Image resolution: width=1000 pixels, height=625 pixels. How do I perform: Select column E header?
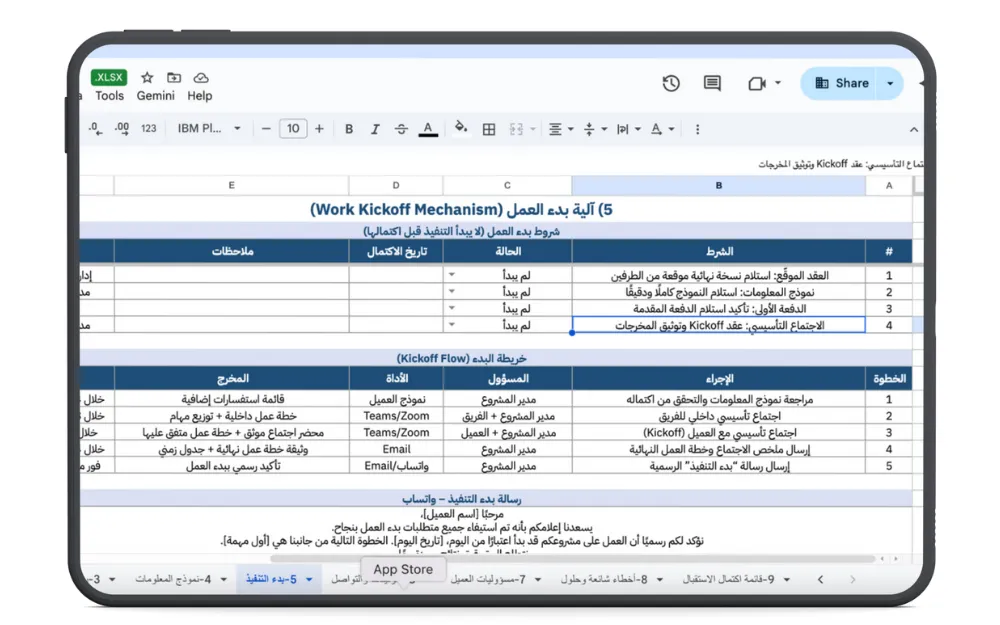(x=232, y=186)
